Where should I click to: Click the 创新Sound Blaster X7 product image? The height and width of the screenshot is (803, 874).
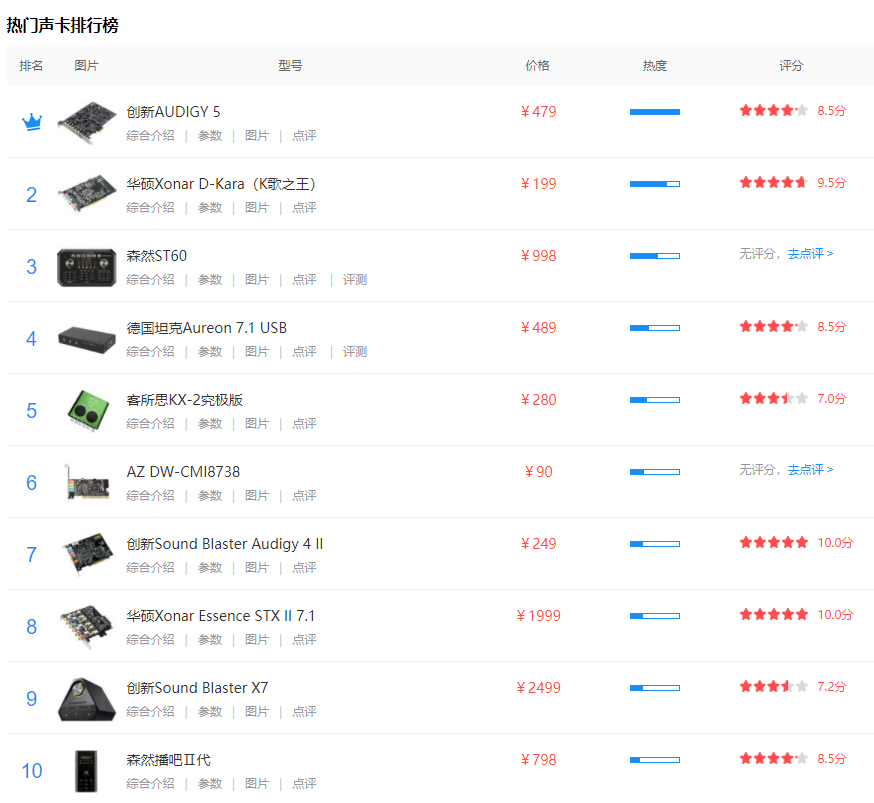tap(87, 698)
